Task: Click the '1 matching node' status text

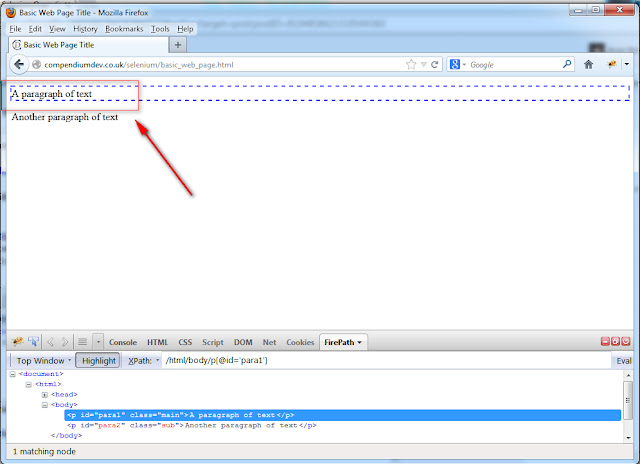Action: click(44, 451)
